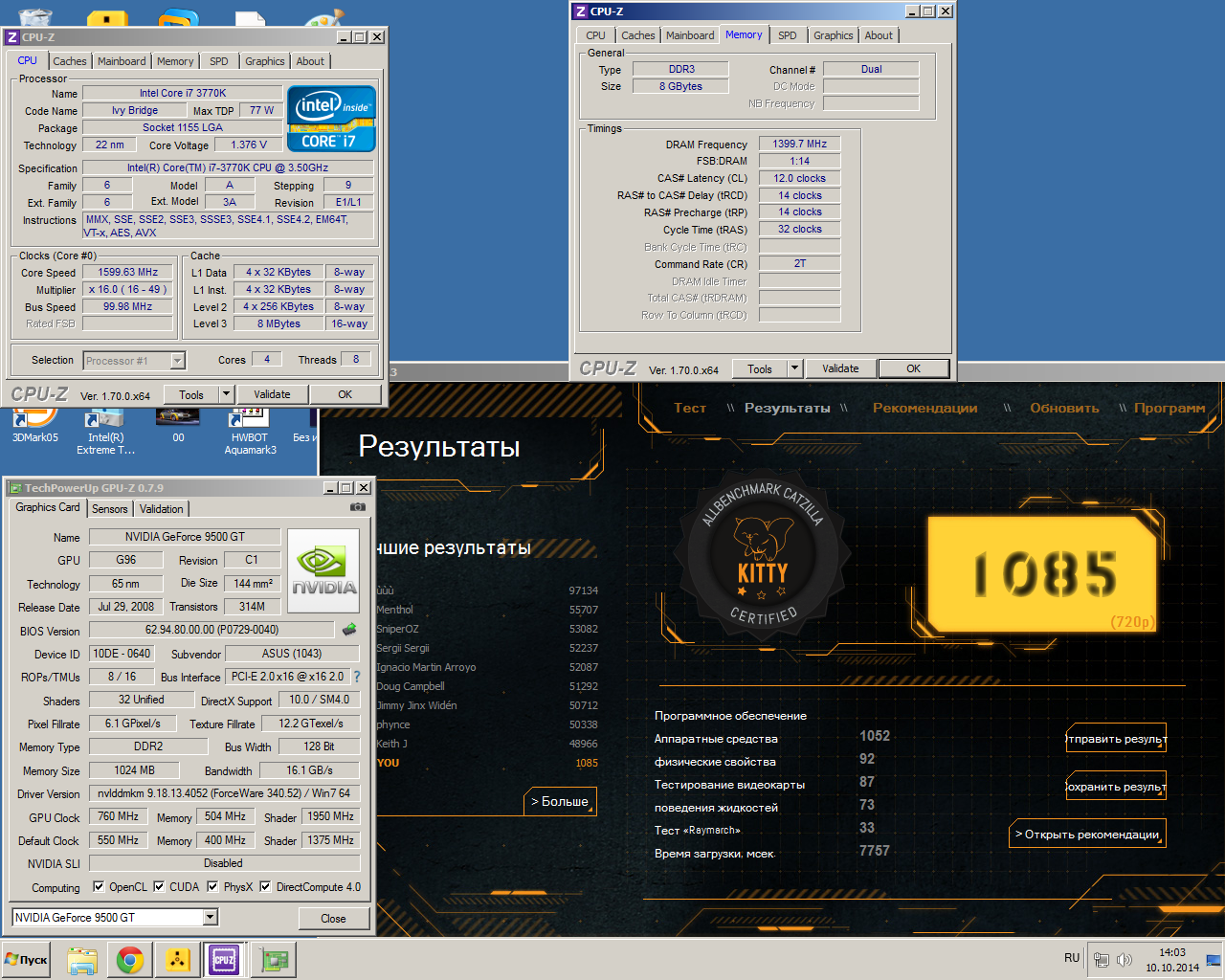Click the Driver Version field in GPU-Z

click(x=224, y=793)
